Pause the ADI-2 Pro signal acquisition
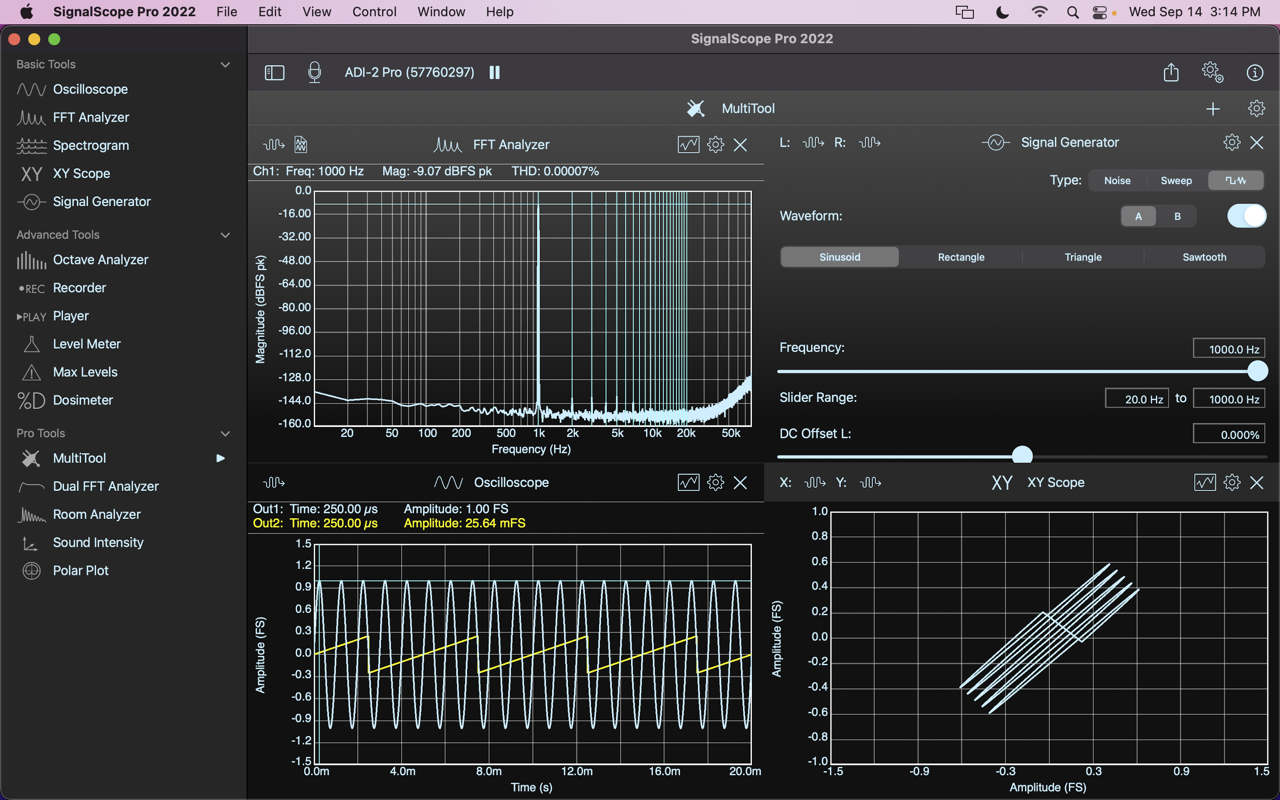This screenshot has width=1280, height=800. tap(494, 72)
